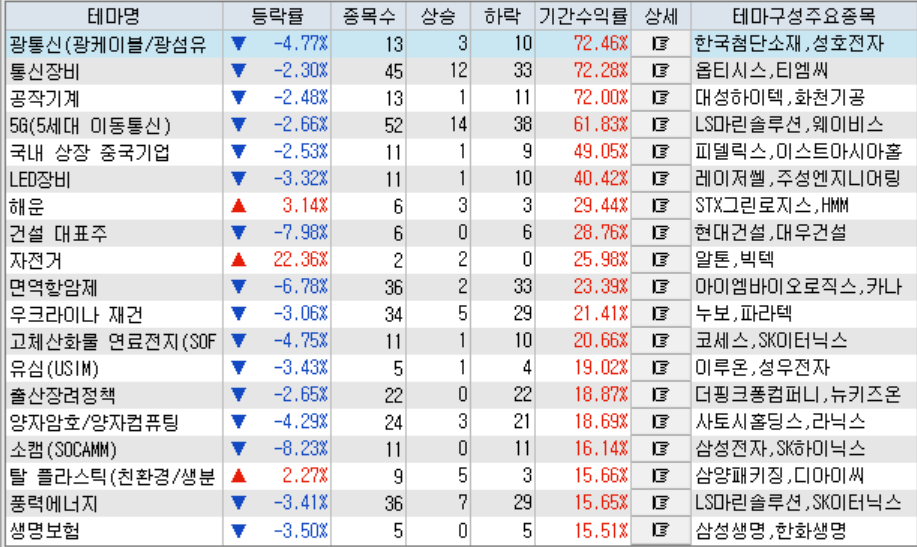
Task: Select the 5G(5세대 이동통신) theme name
Action: pyautogui.click(x=90, y=125)
